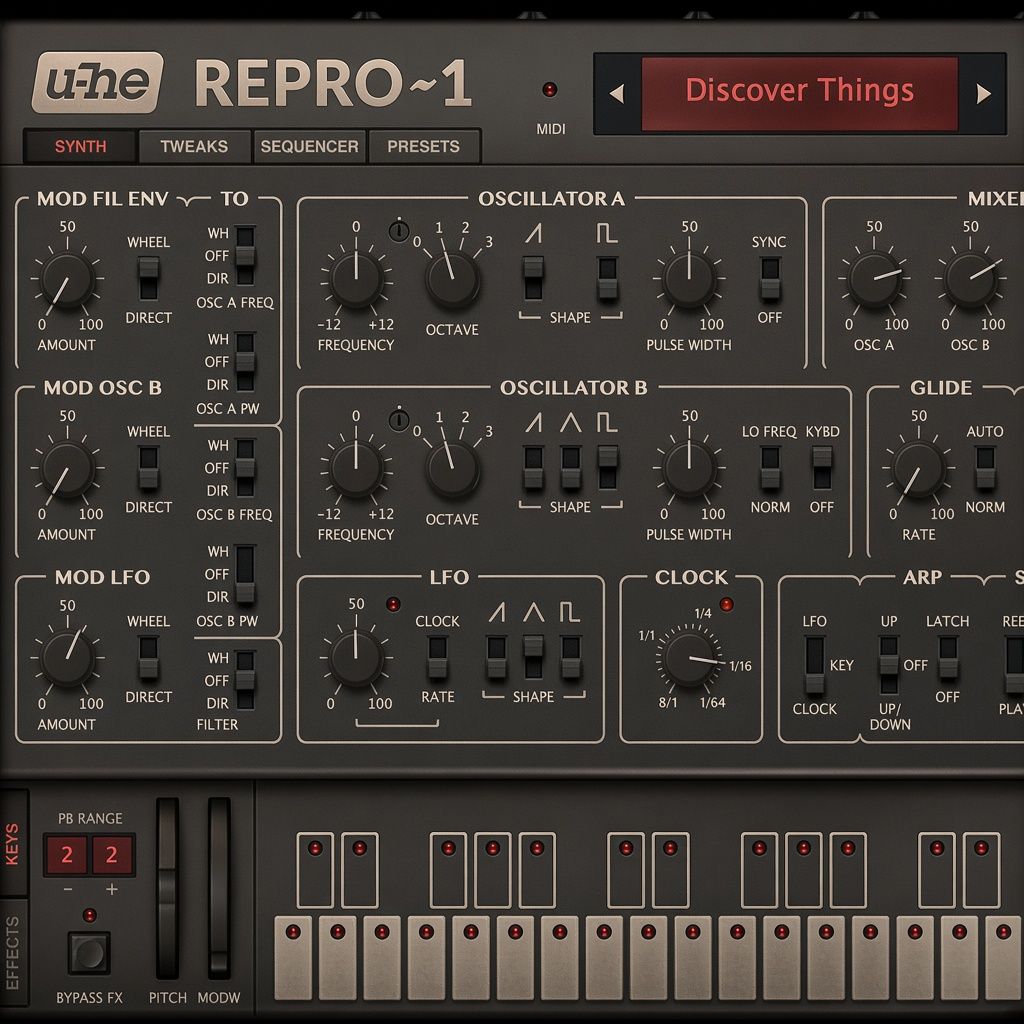Go to previous preset with left arrow

pyautogui.click(x=616, y=93)
